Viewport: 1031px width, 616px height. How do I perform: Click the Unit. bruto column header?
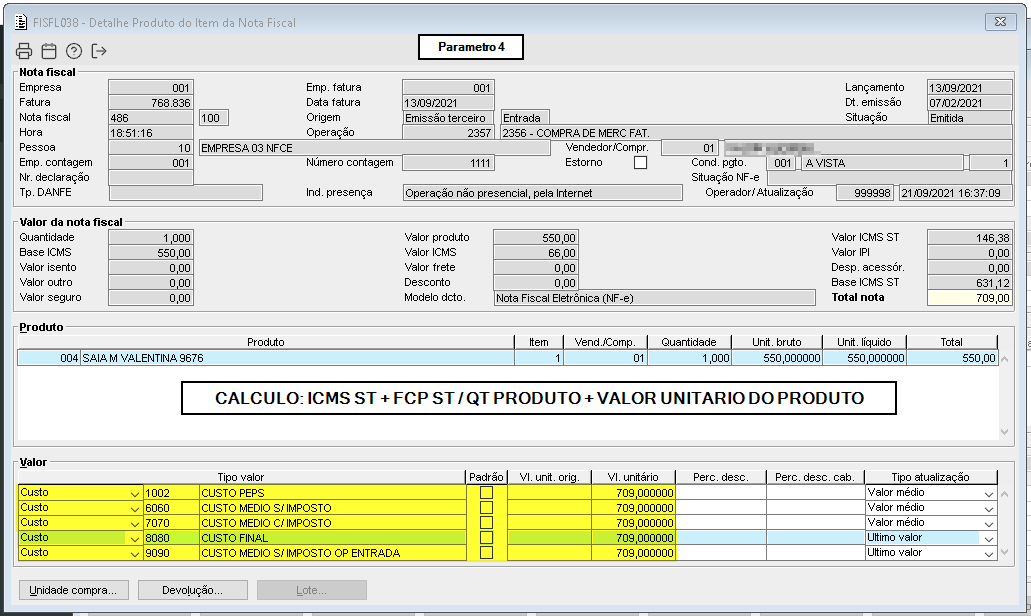pos(777,342)
